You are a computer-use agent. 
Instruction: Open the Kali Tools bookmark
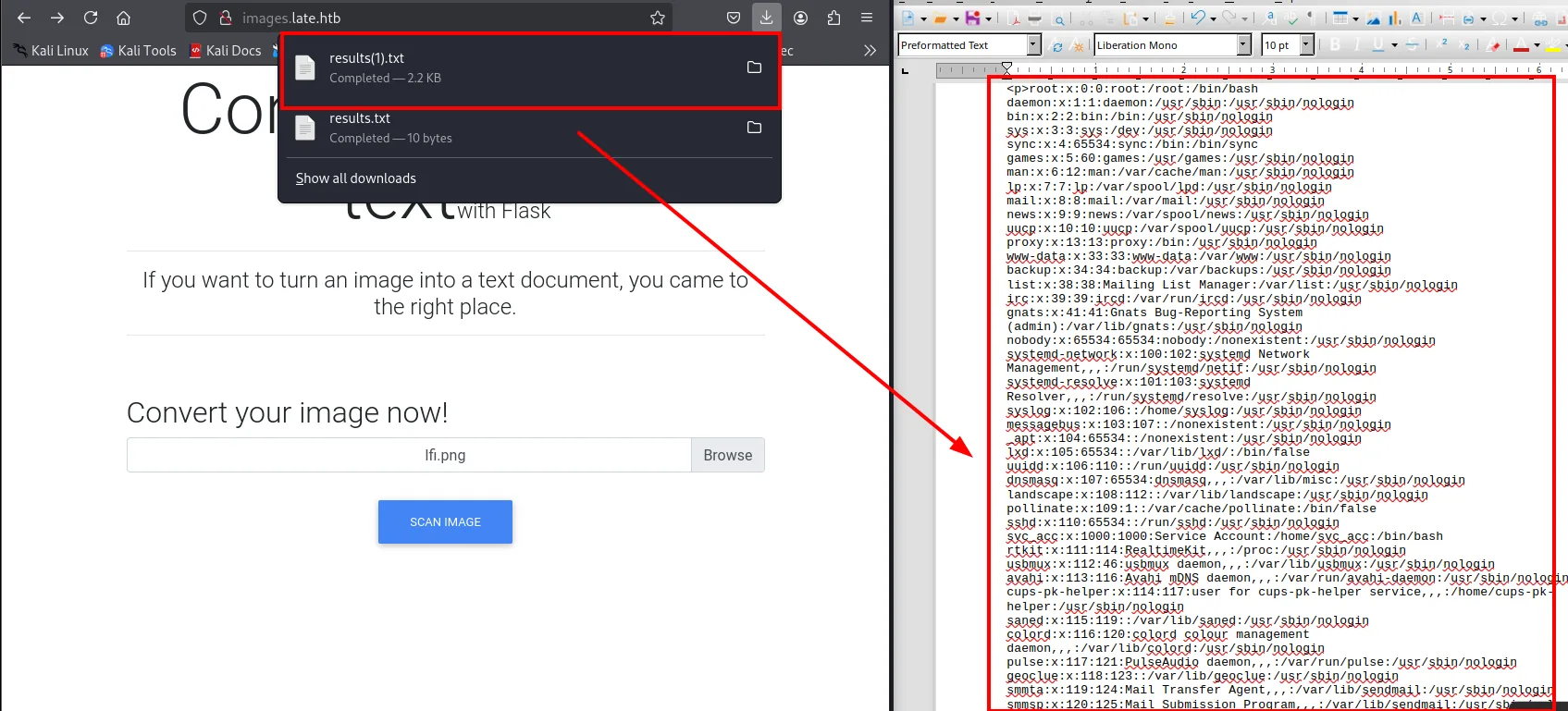pyautogui.click(x=138, y=51)
